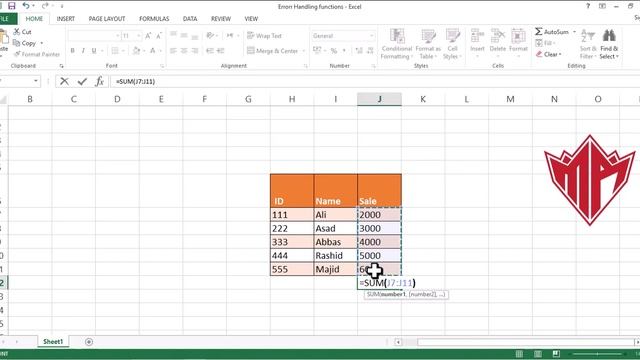Click AutoSum sigma button

pyautogui.click(x=551, y=31)
